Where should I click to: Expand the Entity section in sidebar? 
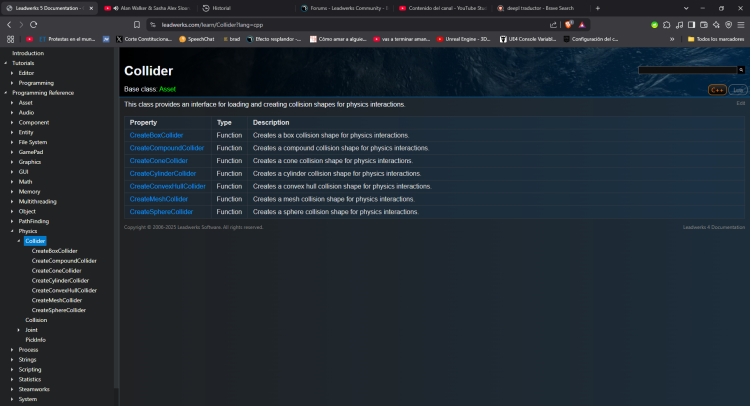tap(12, 132)
